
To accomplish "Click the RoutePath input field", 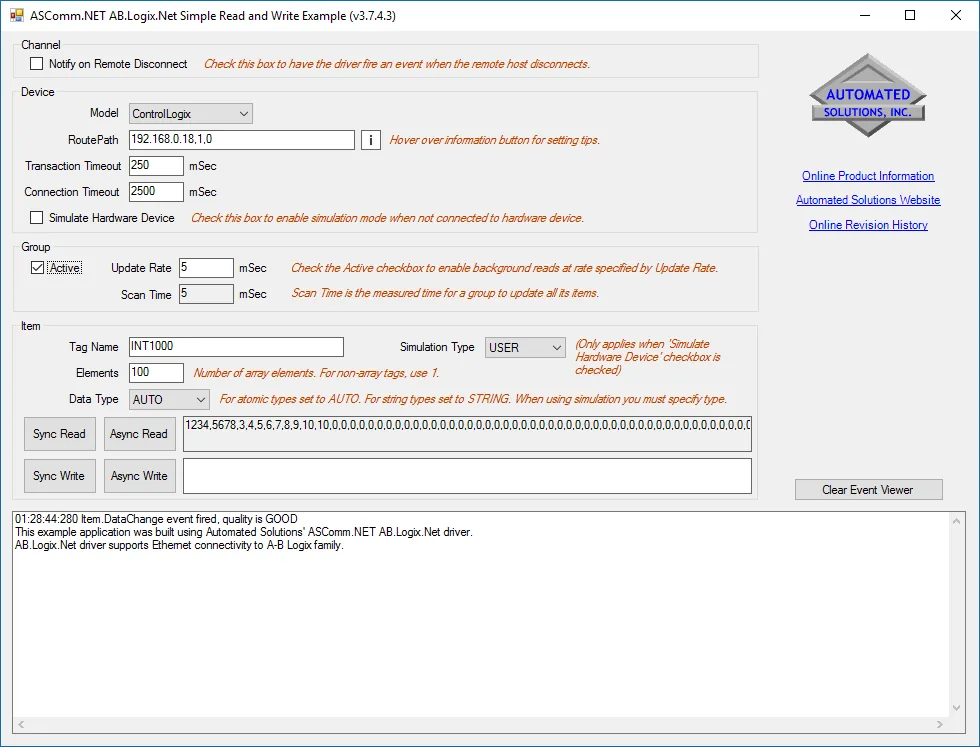I will click(242, 139).
